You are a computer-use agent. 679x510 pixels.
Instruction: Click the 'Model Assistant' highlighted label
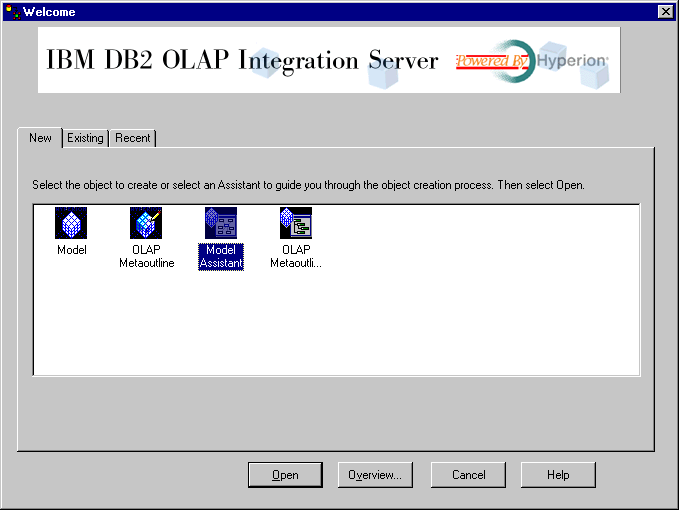[x=221, y=257]
